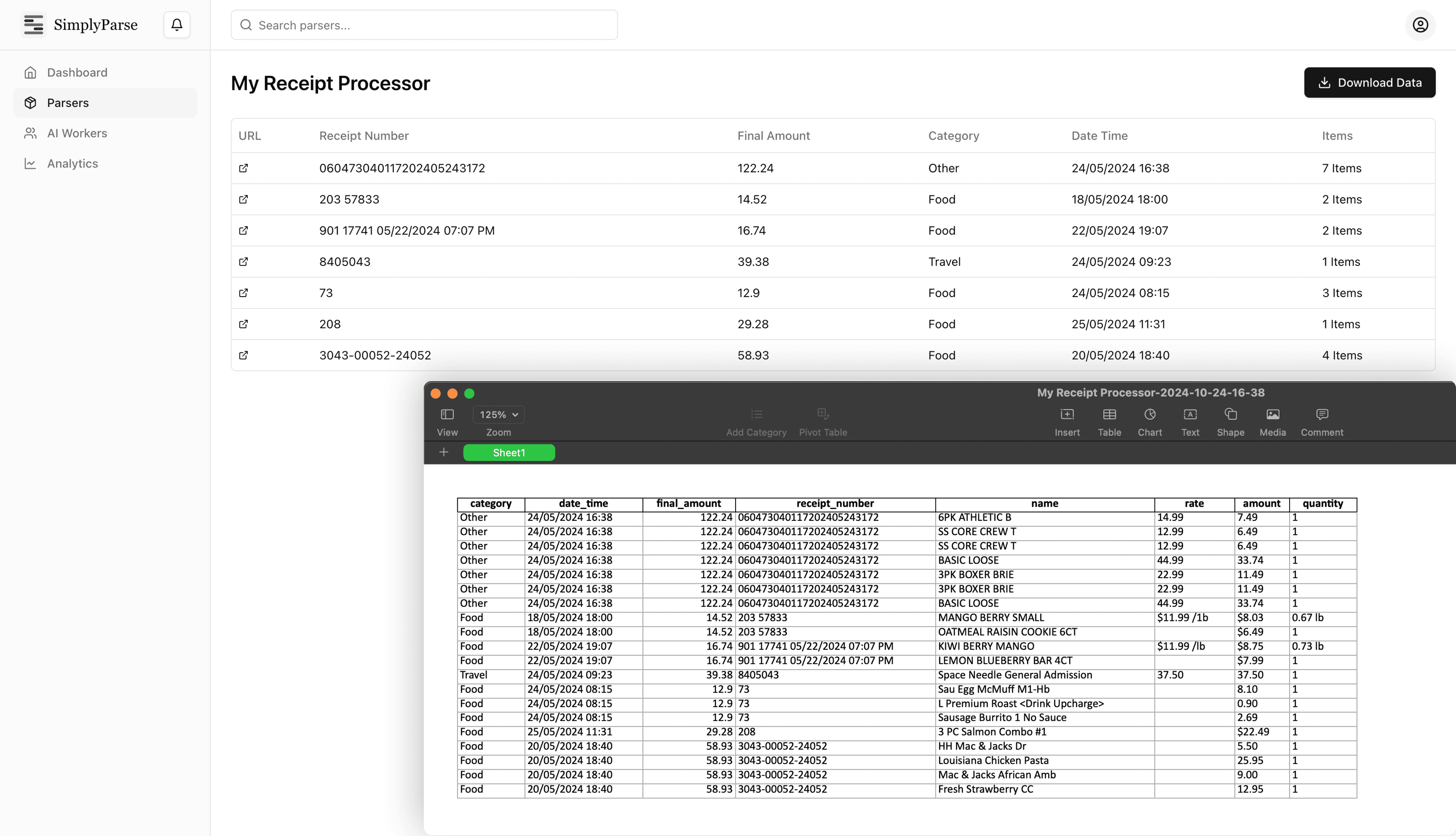
Task: Click the Download Data button
Action: 1369,83
